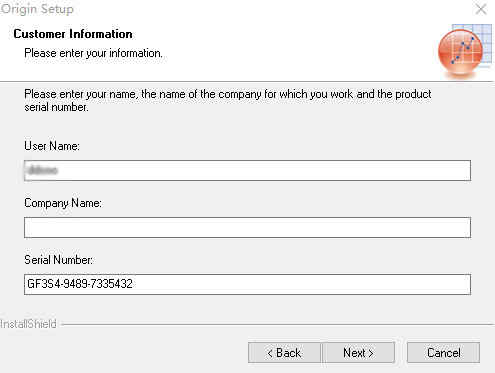Image resolution: width=495 pixels, height=373 pixels.
Task: Click the blurred name text in User Name
Action: tap(43, 171)
